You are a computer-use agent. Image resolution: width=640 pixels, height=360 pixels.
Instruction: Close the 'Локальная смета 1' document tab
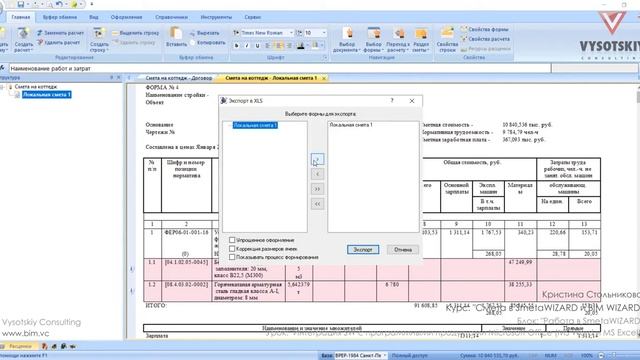coord(324,78)
